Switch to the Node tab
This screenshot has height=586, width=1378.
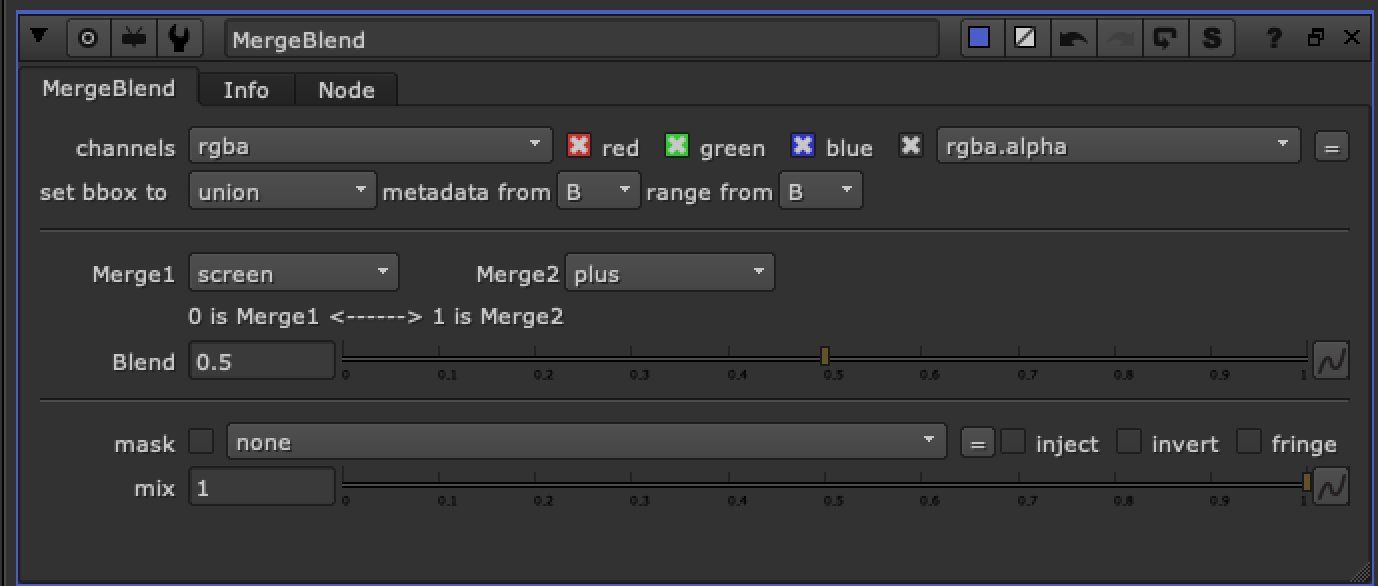coord(346,89)
